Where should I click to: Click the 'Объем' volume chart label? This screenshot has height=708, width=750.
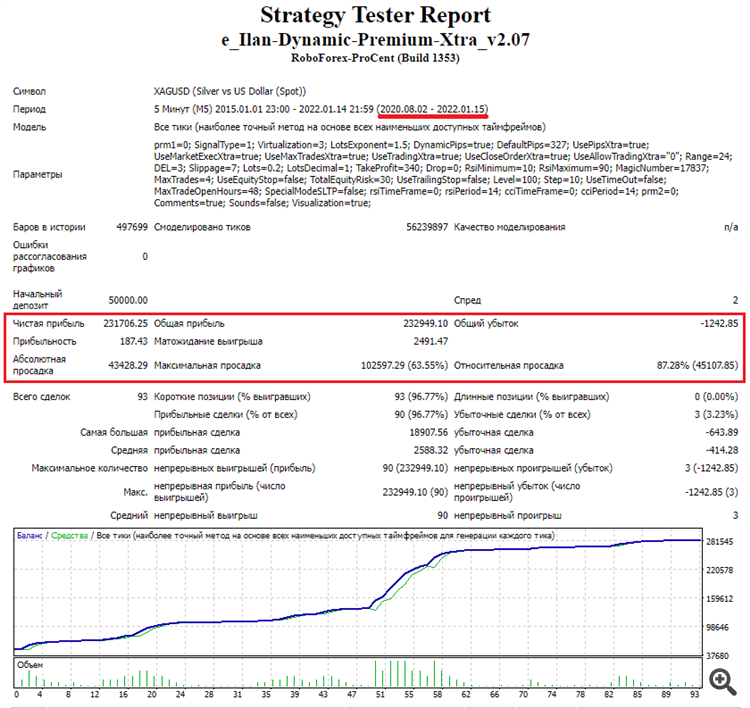click(30, 665)
